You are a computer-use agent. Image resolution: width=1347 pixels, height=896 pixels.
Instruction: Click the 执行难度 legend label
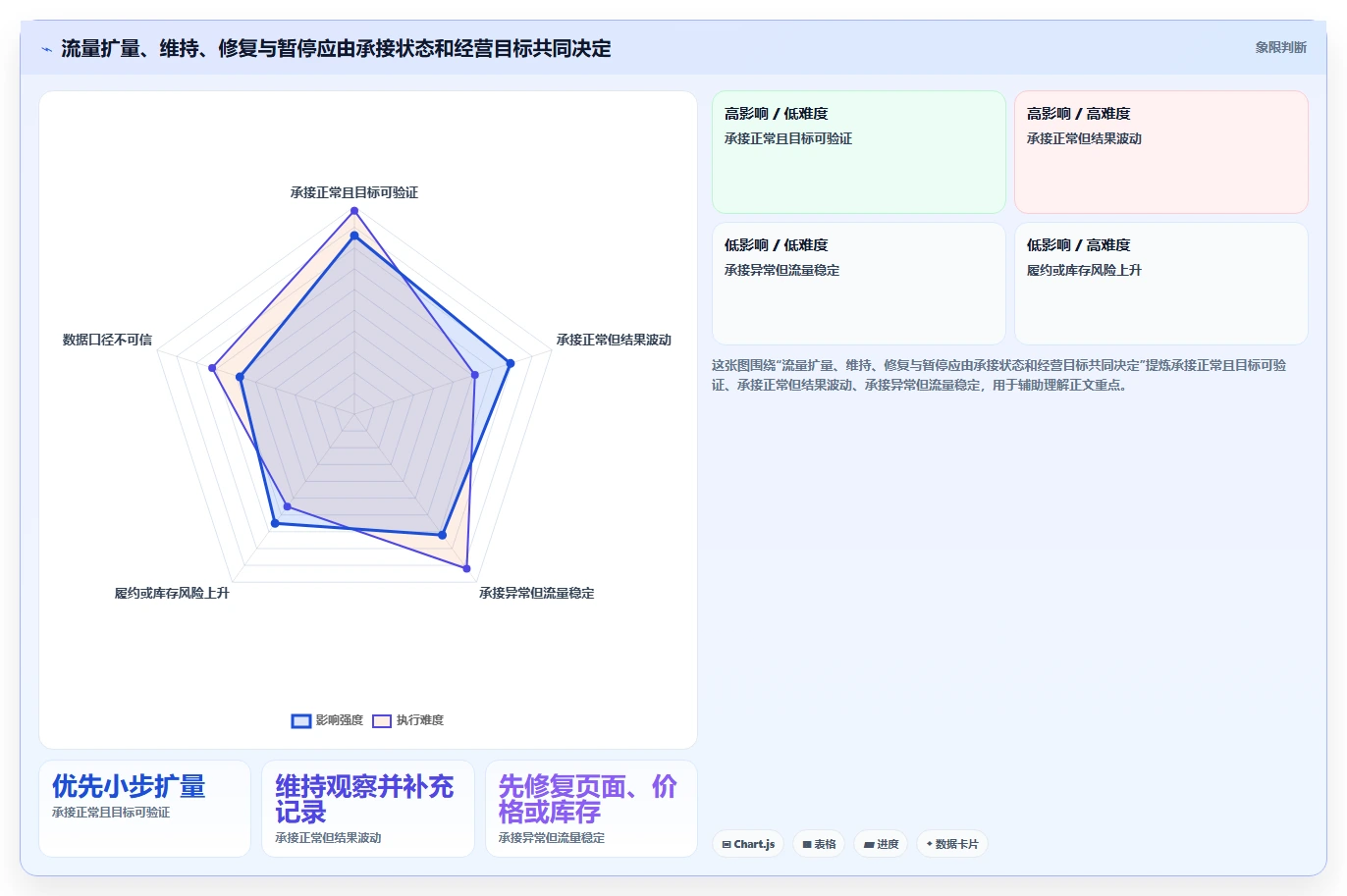(x=420, y=720)
